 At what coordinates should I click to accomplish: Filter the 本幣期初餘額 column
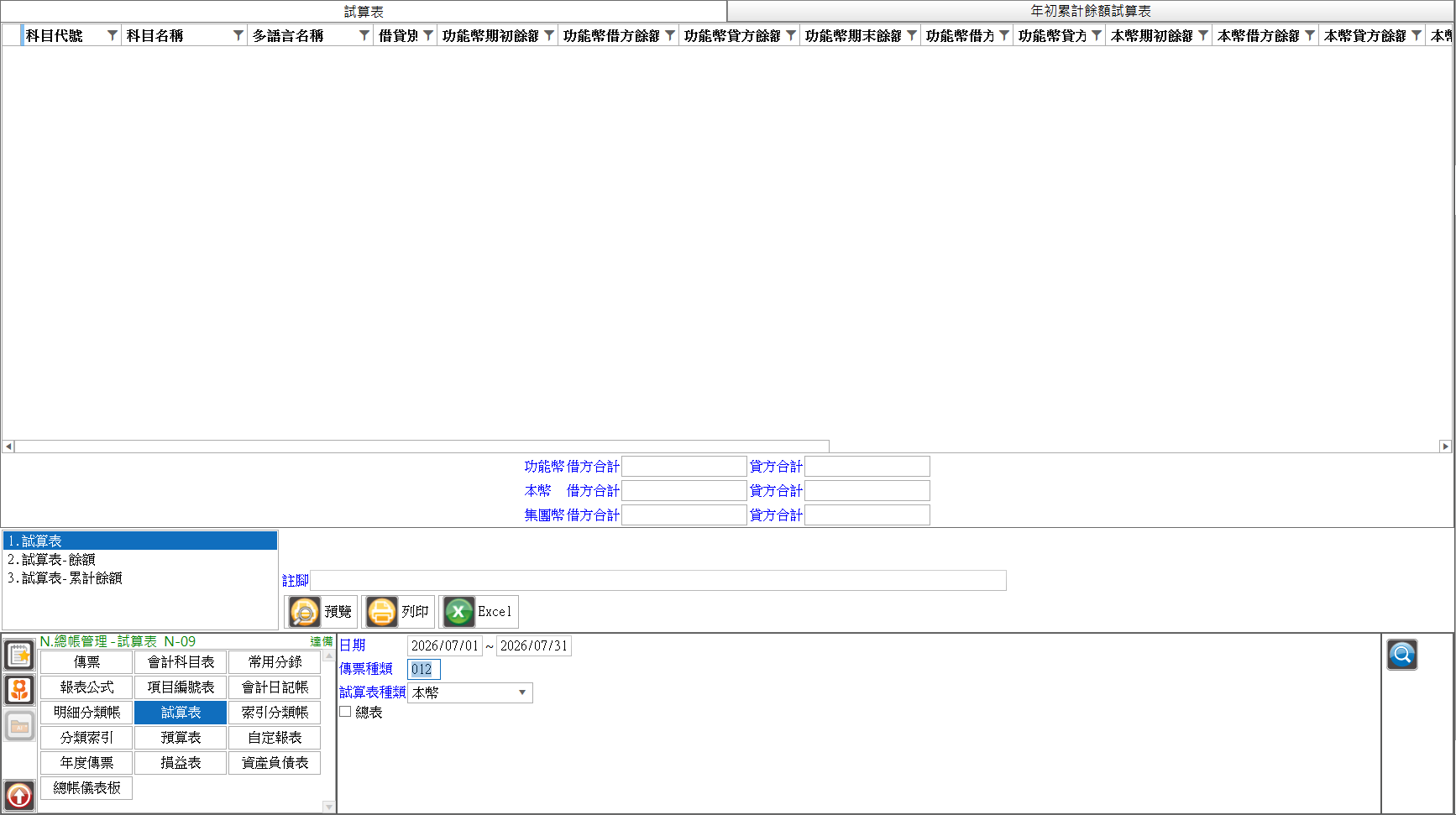coord(1202,35)
